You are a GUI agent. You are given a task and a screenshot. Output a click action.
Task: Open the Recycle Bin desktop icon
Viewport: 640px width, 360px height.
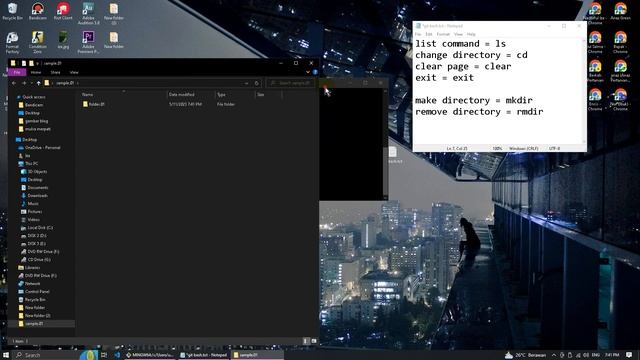(12, 11)
